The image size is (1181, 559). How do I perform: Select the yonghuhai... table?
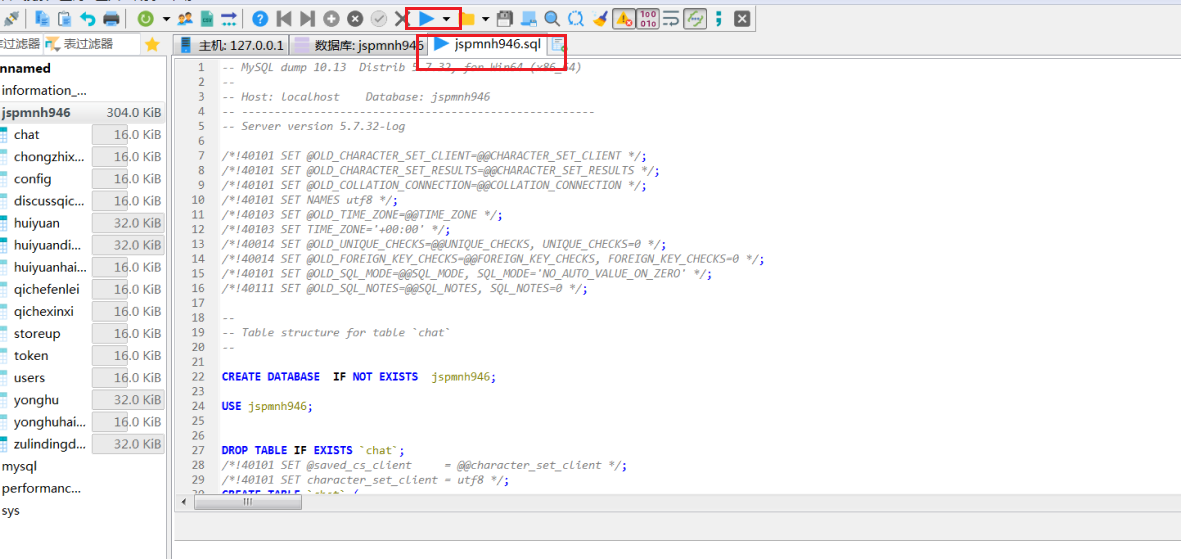click(50, 422)
